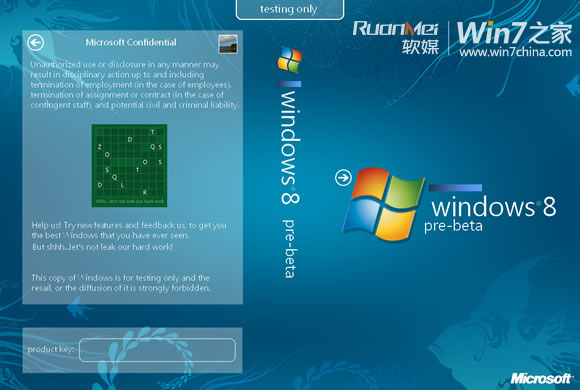Open the user picture thumbnail
Image resolution: width=580 pixels, height=390 pixels.
[x=228, y=44]
